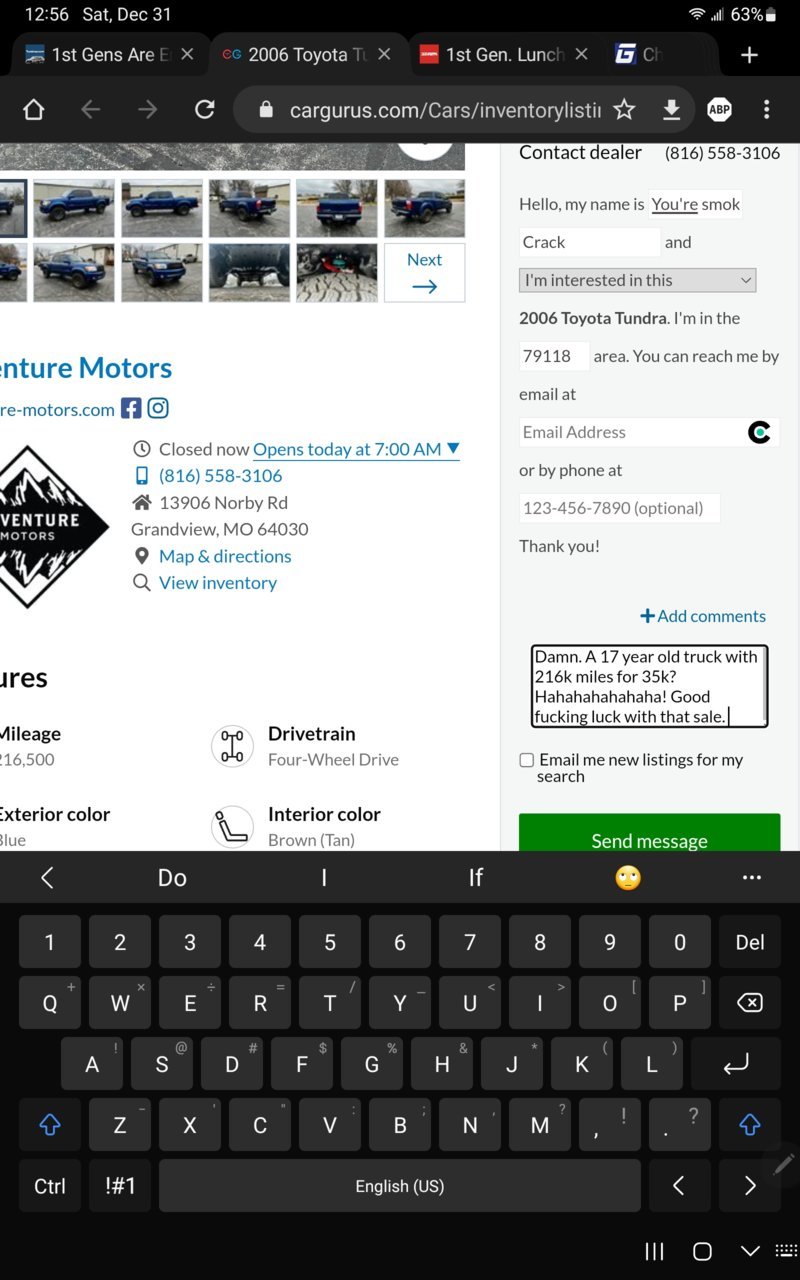Insert the eye-roll emoji suggestion

(x=628, y=877)
